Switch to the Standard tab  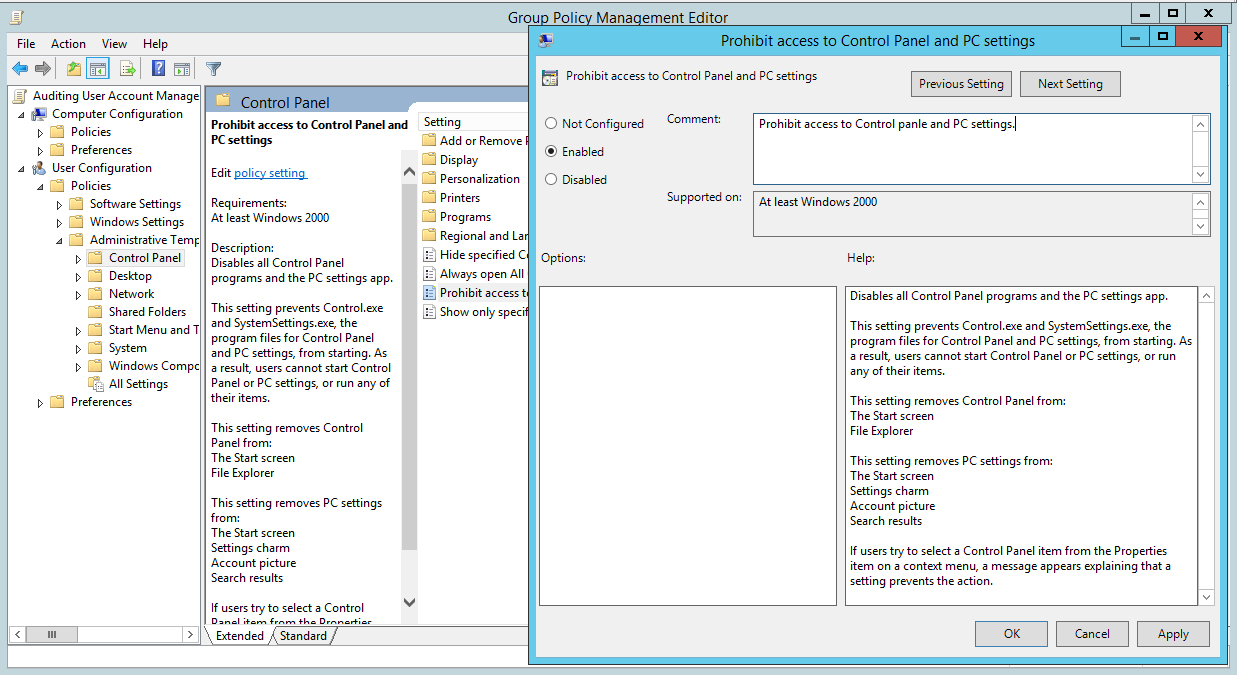pyautogui.click(x=303, y=636)
